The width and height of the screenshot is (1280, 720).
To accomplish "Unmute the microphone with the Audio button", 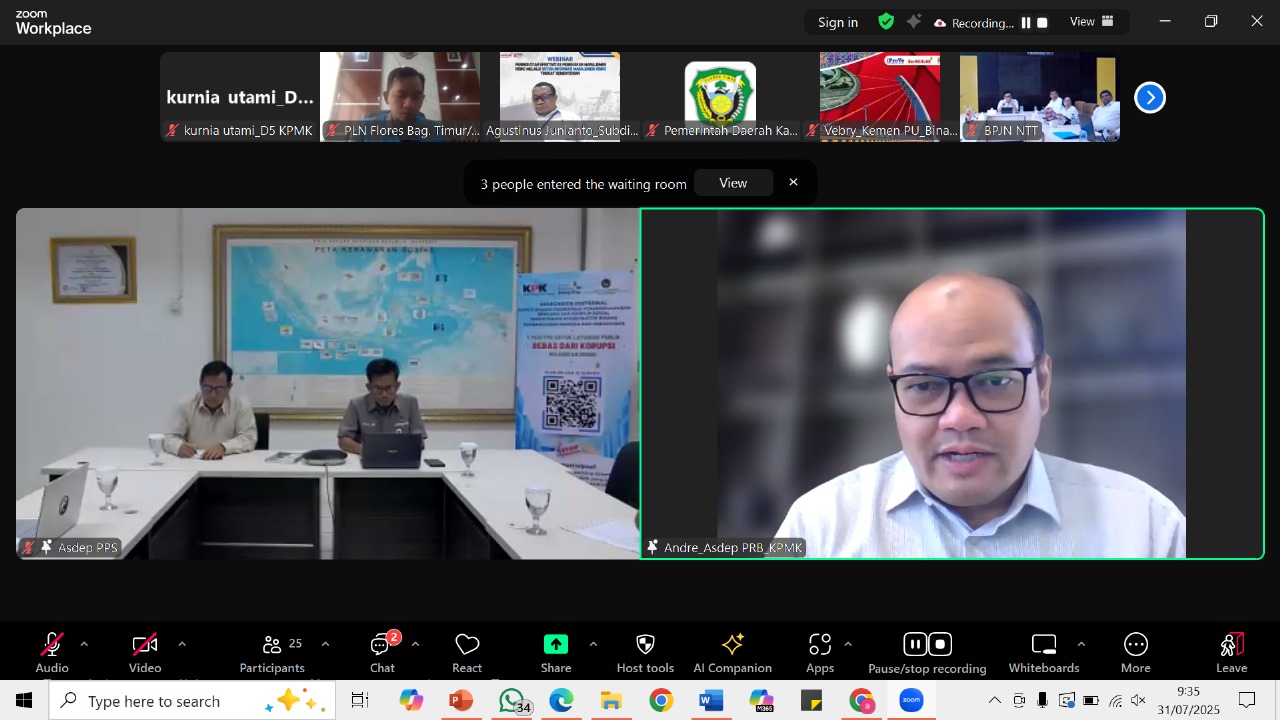I will click(x=52, y=652).
